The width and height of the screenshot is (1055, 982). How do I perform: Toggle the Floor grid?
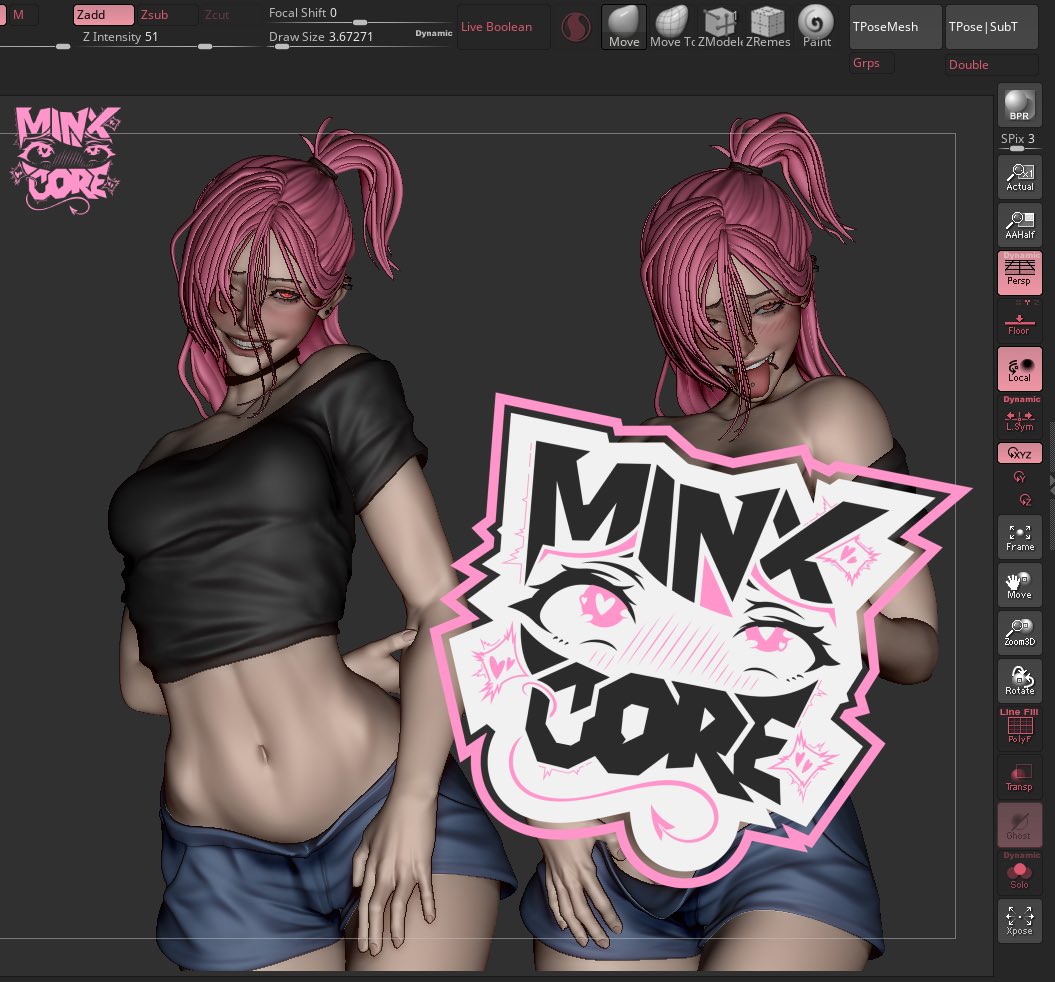click(x=1019, y=324)
